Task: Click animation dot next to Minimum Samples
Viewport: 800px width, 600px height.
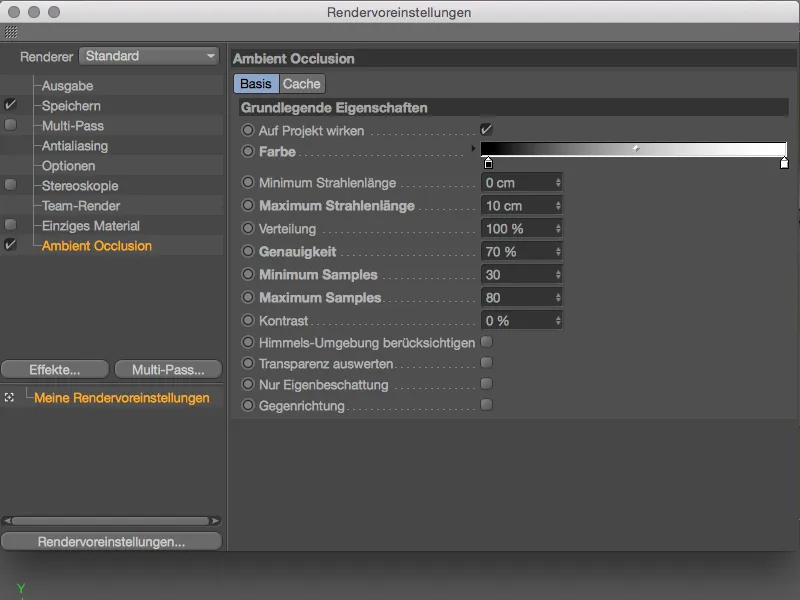Action: coord(247,274)
